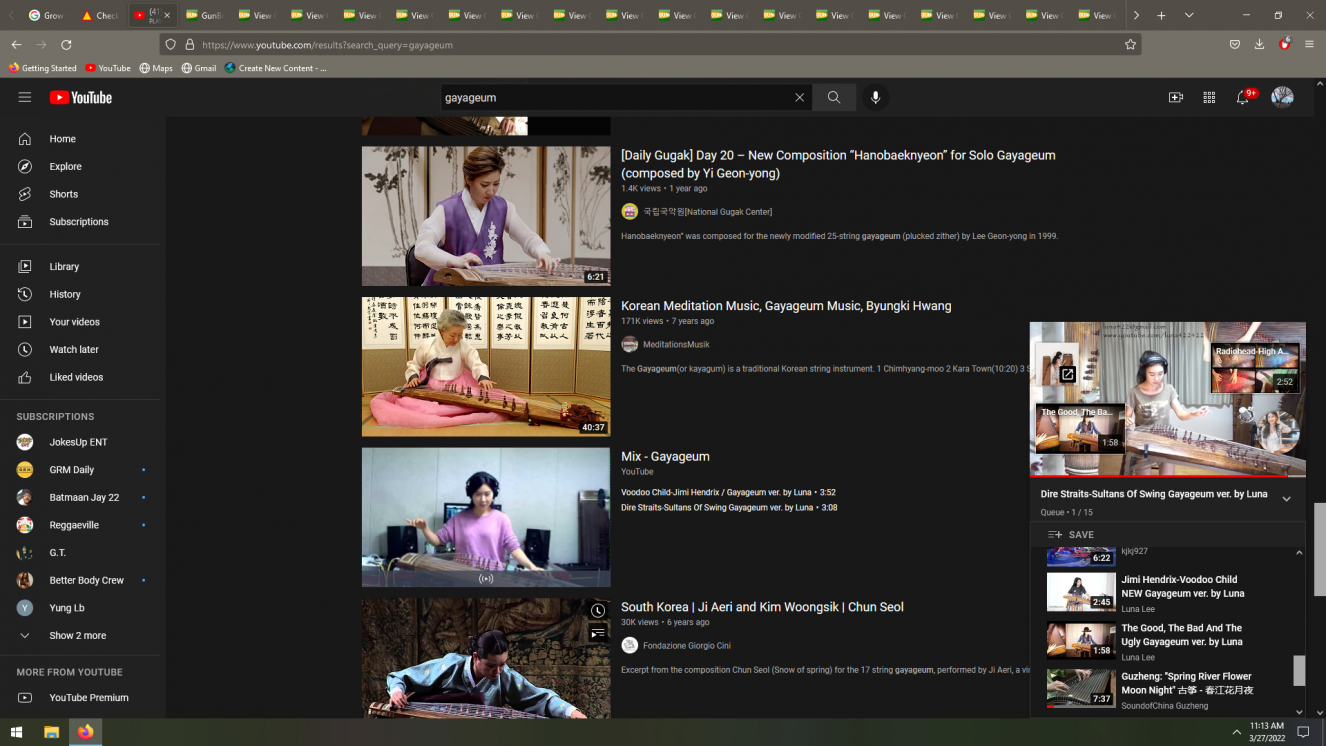Open File Explorer from the taskbar

(x=51, y=732)
